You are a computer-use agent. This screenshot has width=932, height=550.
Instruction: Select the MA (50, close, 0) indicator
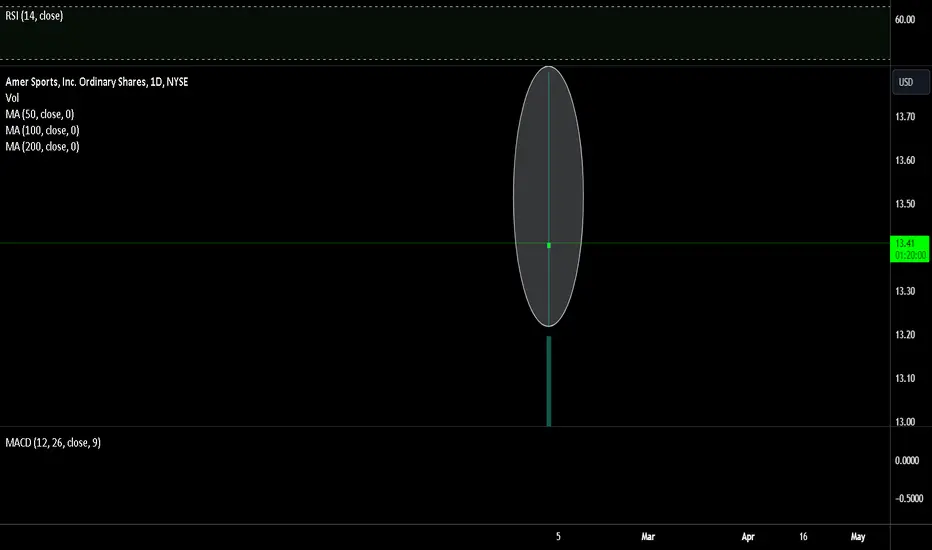coord(40,114)
